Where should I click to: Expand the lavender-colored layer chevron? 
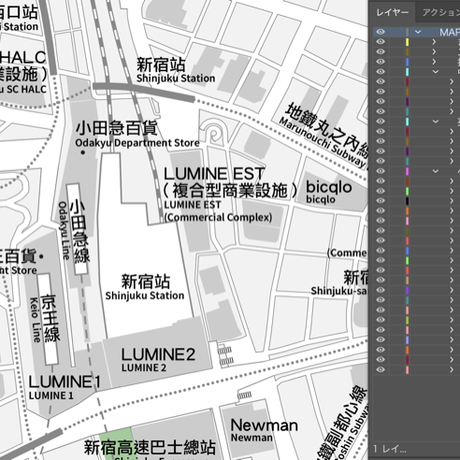point(451,340)
